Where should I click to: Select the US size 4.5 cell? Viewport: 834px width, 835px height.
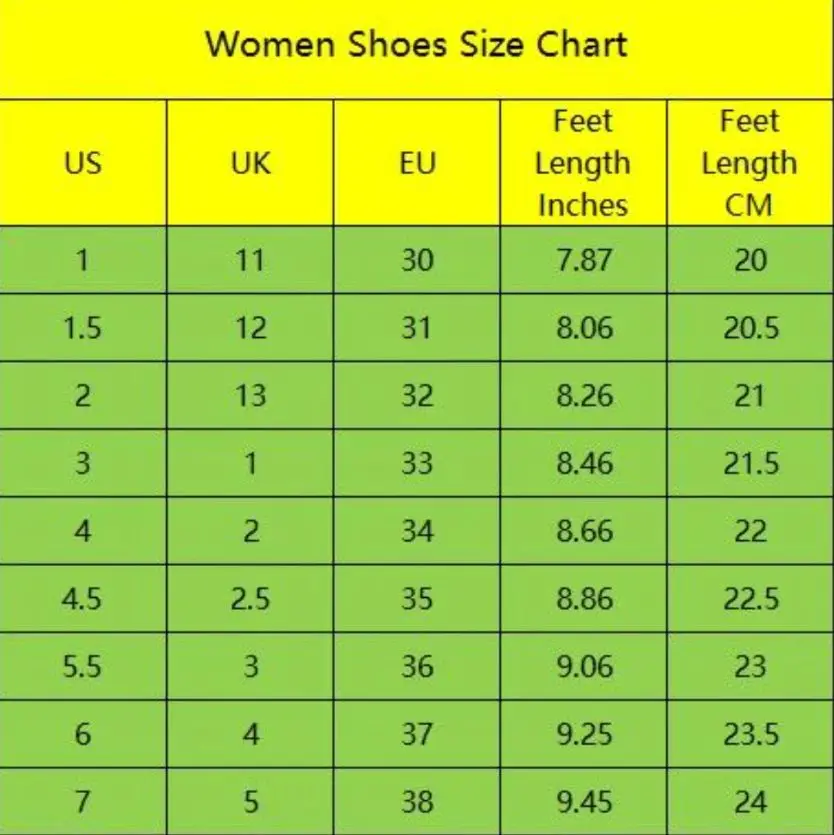point(82,599)
